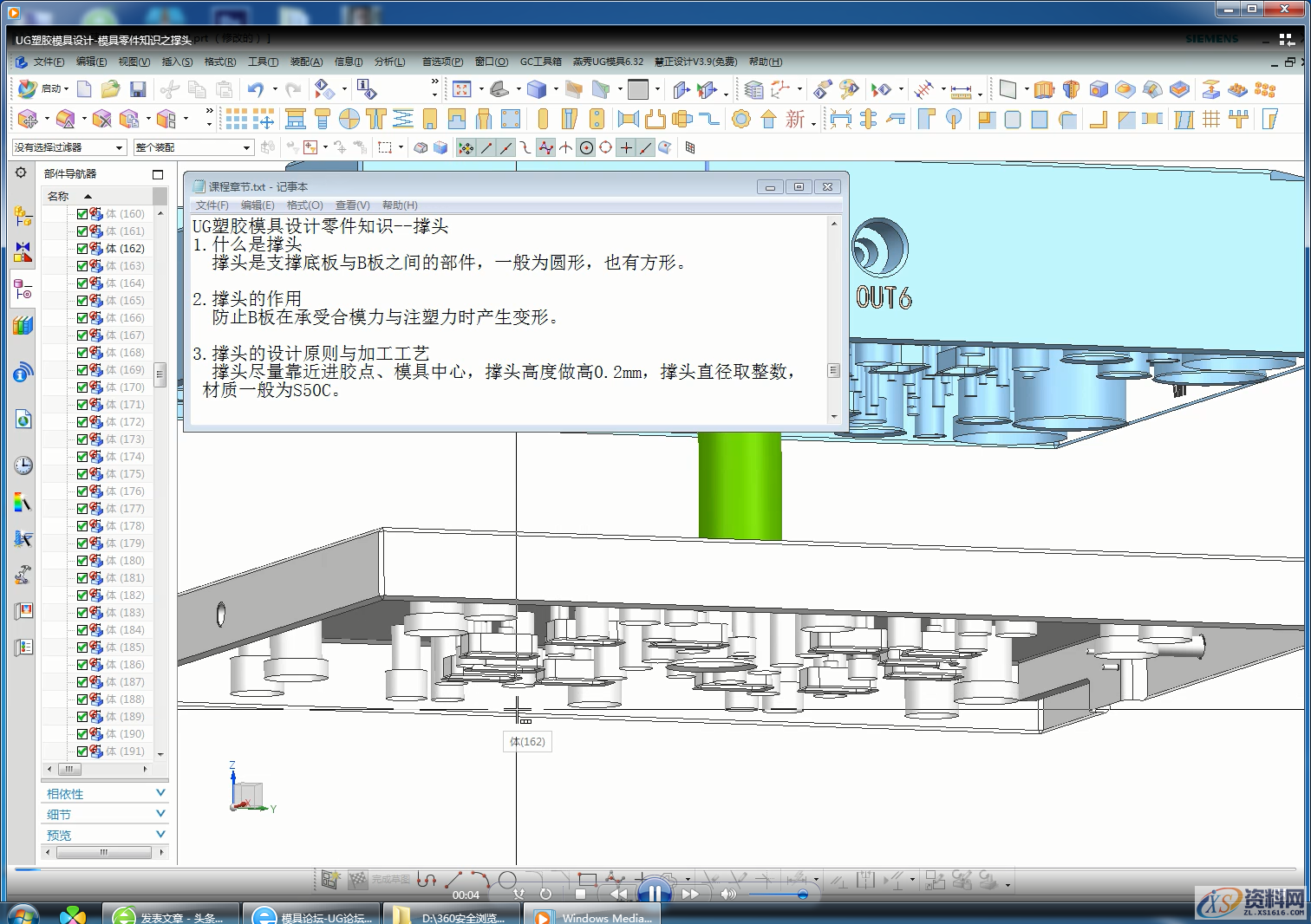Click the Undo icon on the toolbar
1311x924 pixels.
coord(258,89)
